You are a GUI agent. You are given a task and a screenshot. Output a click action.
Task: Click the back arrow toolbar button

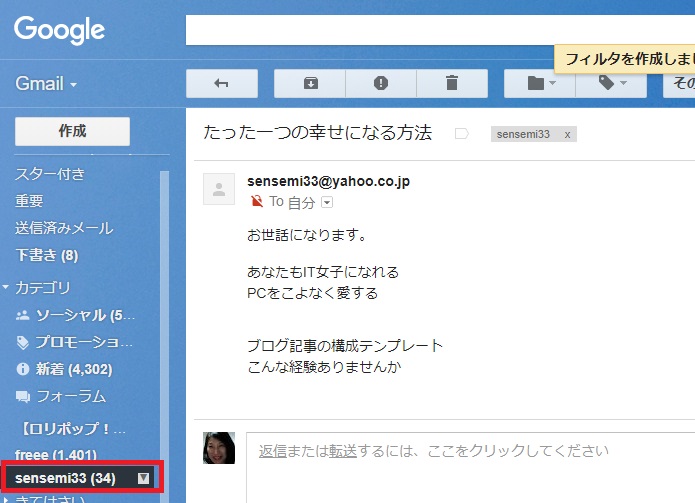(x=222, y=83)
